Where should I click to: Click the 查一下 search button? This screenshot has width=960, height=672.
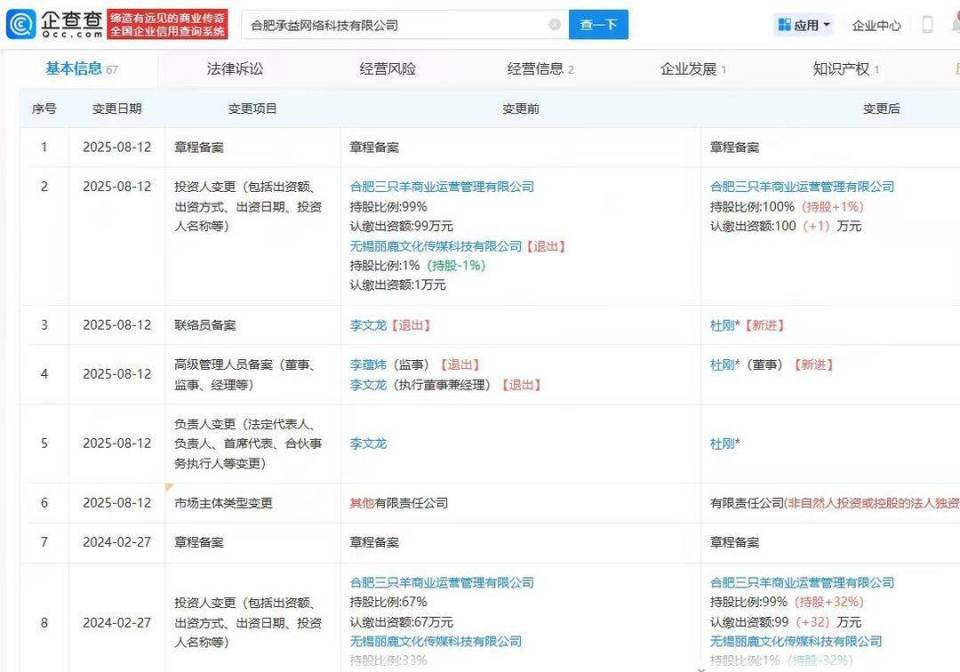coord(598,25)
